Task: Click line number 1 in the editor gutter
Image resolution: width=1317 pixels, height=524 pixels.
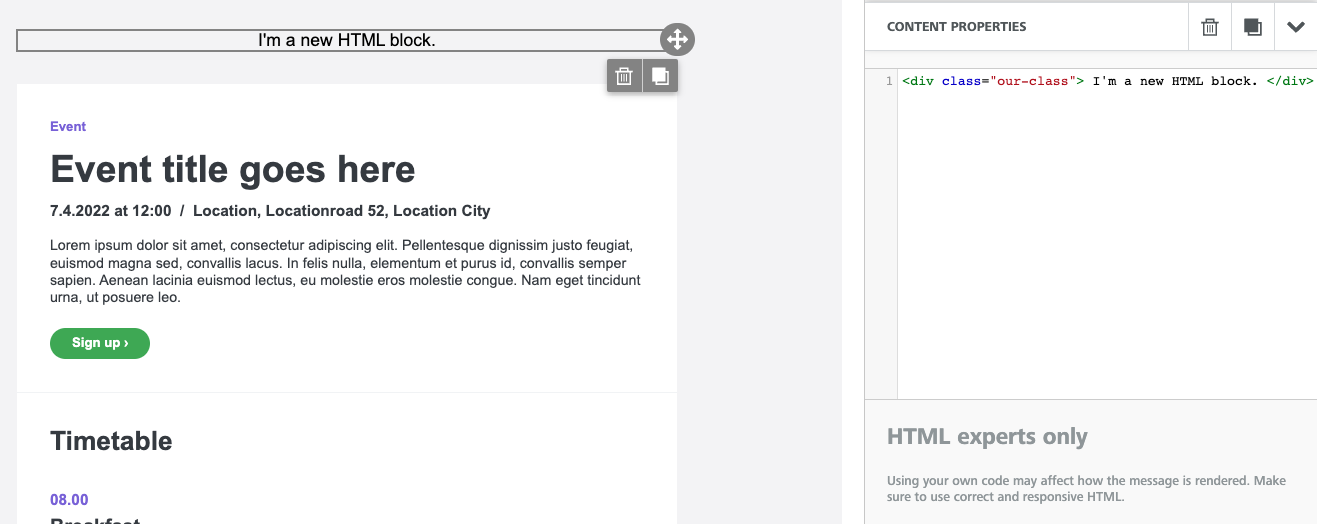Action: (889, 81)
